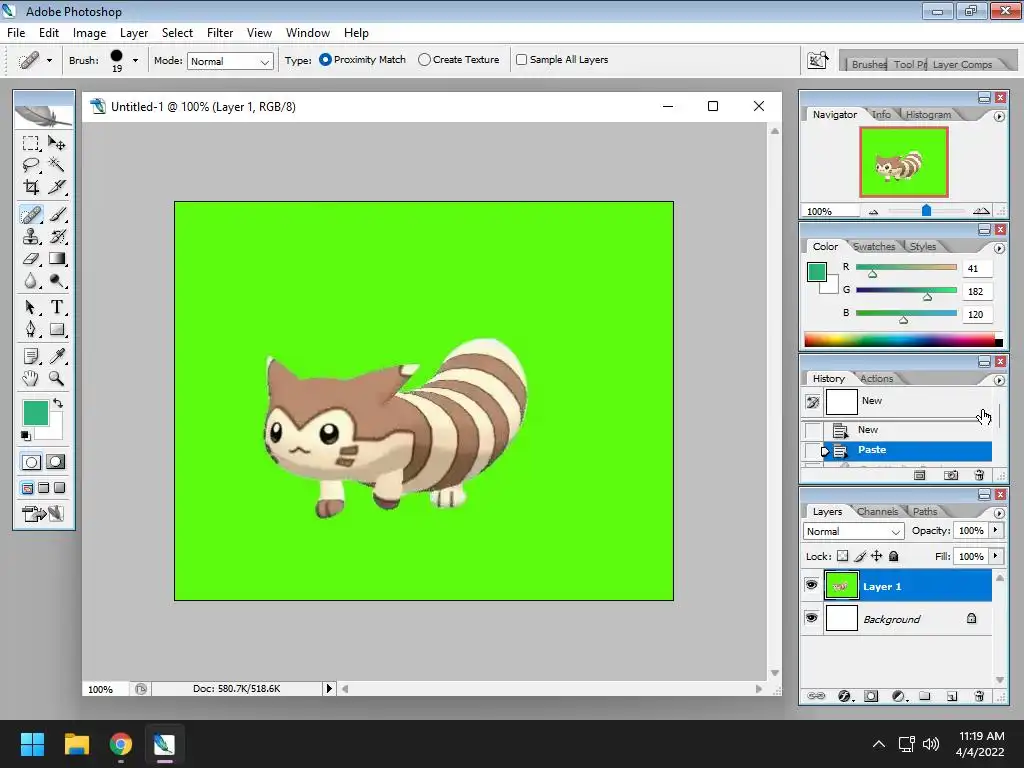Select the Notes tool
The height and width of the screenshot is (768, 1024).
click(x=30, y=356)
